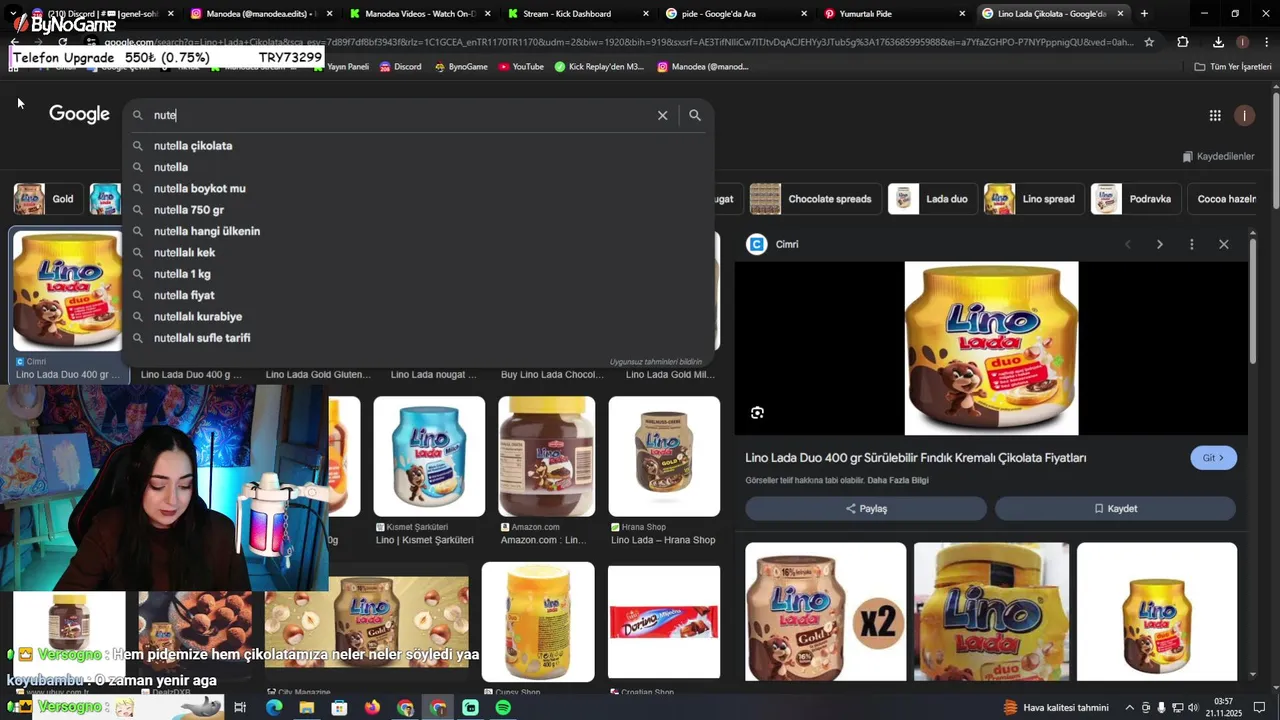The height and width of the screenshot is (720, 1280).
Task: Close the image preview panel
Action: pyautogui.click(x=1223, y=244)
